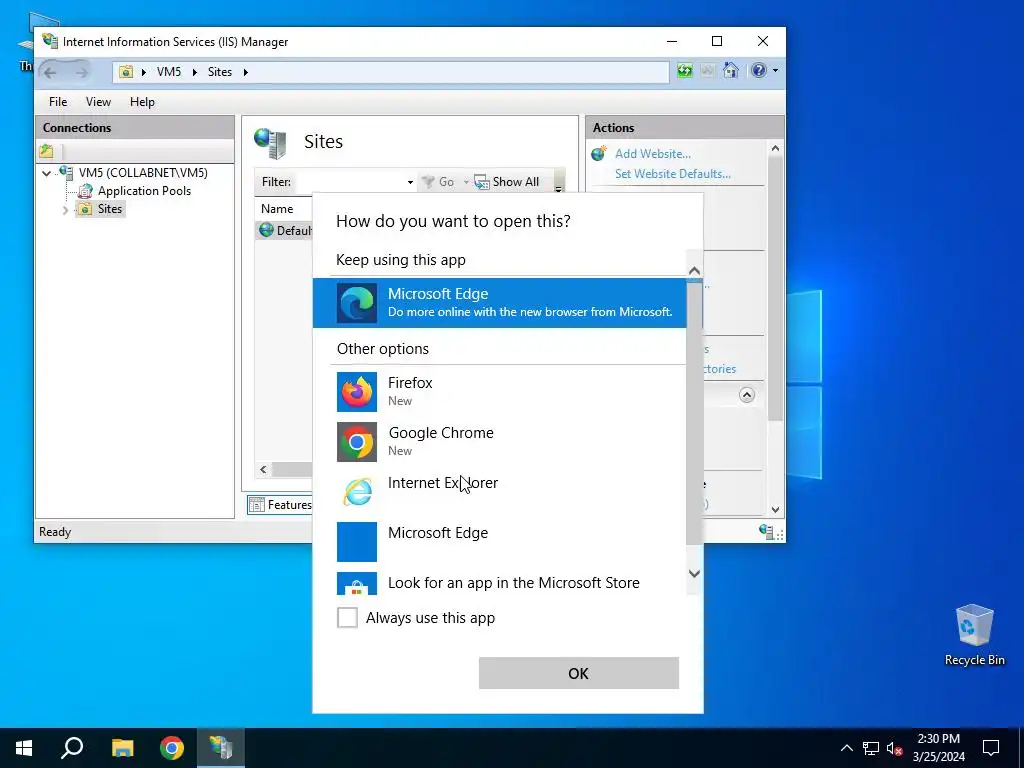This screenshot has height=768, width=1024.
Task: Expand the Sites node in the Connections tree
Action: 65,210
